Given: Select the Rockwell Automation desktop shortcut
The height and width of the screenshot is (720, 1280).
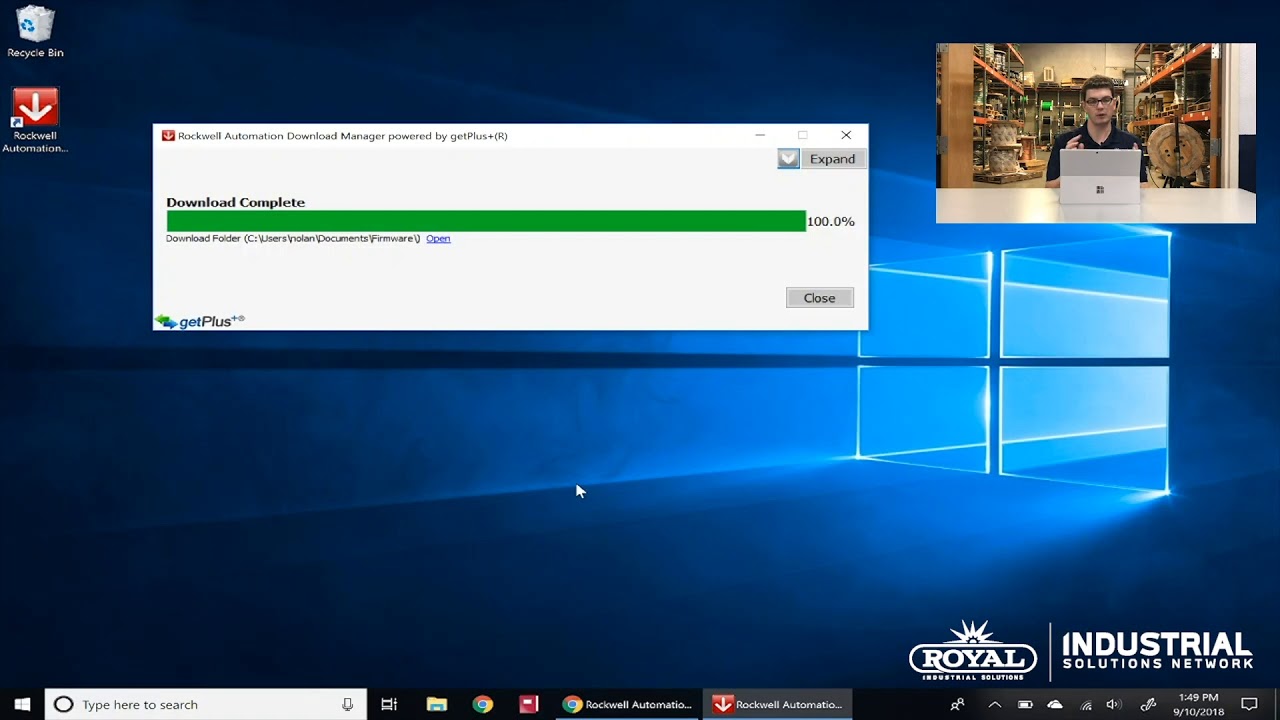Looking at the screenshot, I should pos(35,120).
